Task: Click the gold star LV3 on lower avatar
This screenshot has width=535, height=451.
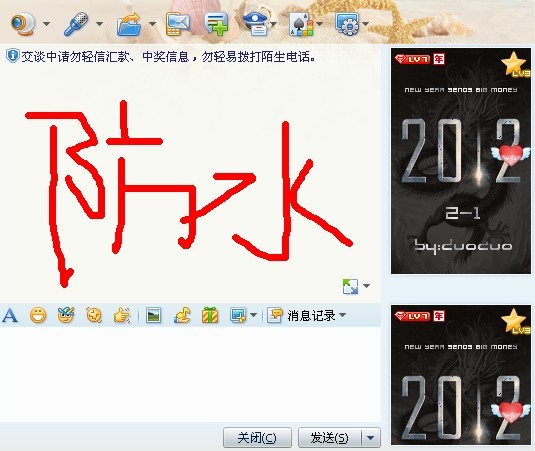Action: (515, 321)
